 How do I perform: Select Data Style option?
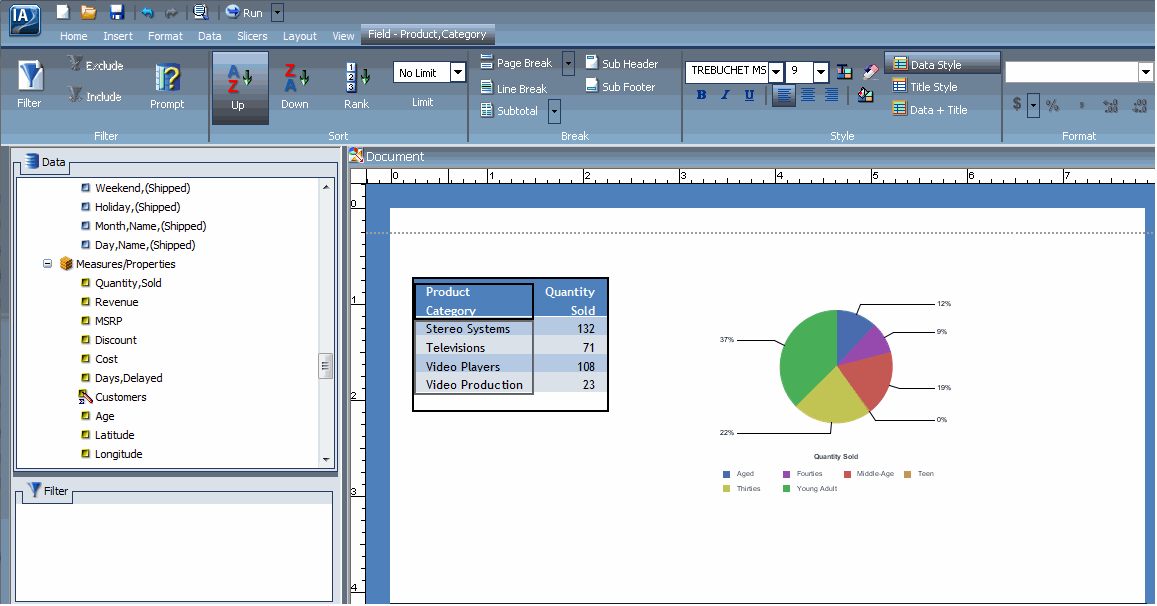[x=943, y=64]
